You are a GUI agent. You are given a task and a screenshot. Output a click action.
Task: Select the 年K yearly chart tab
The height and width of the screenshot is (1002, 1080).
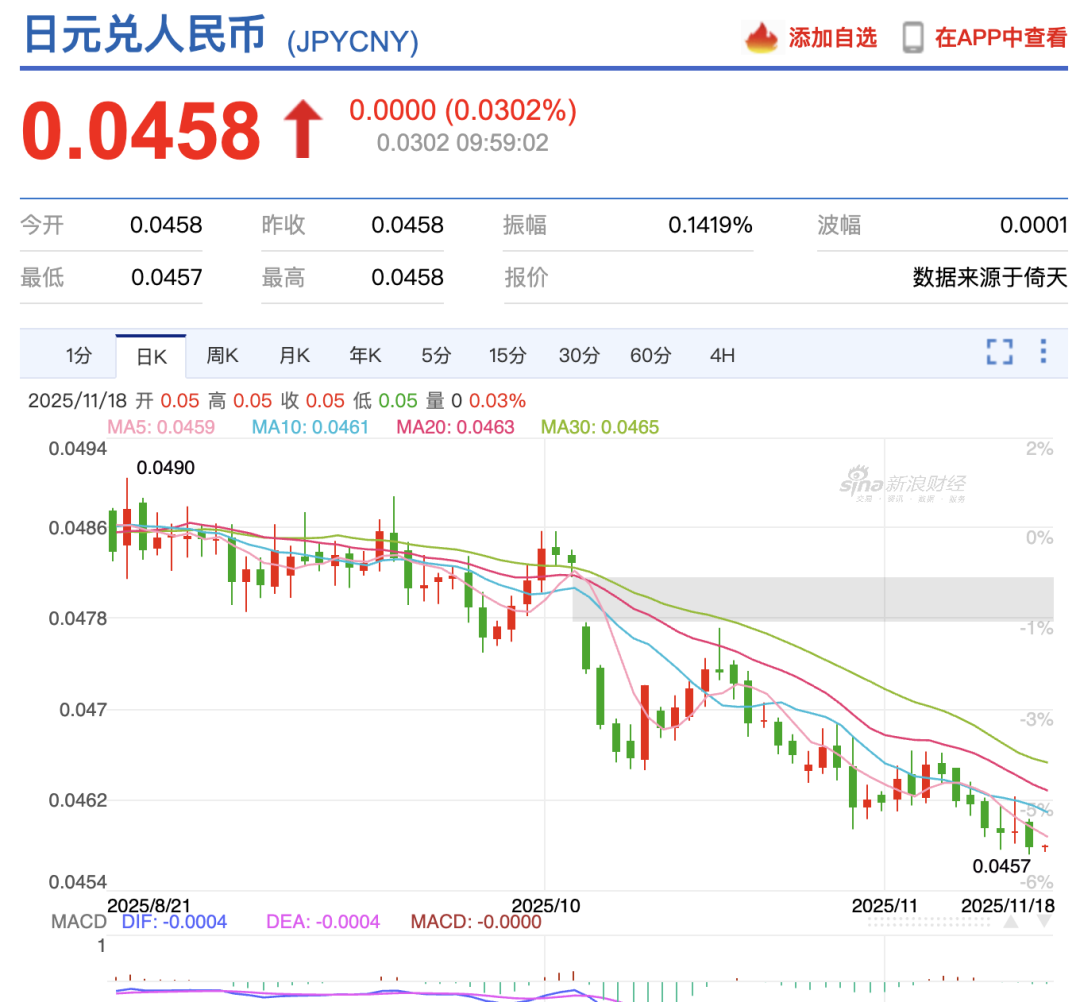point(364,355)
